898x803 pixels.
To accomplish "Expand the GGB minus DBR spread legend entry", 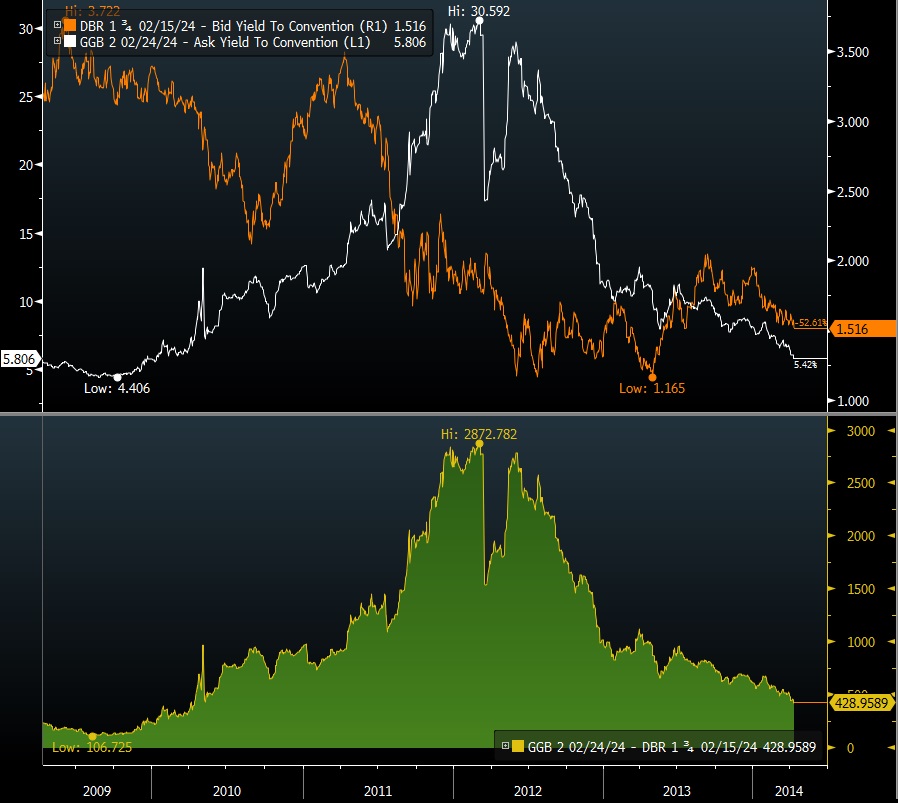I will (505, 746).
